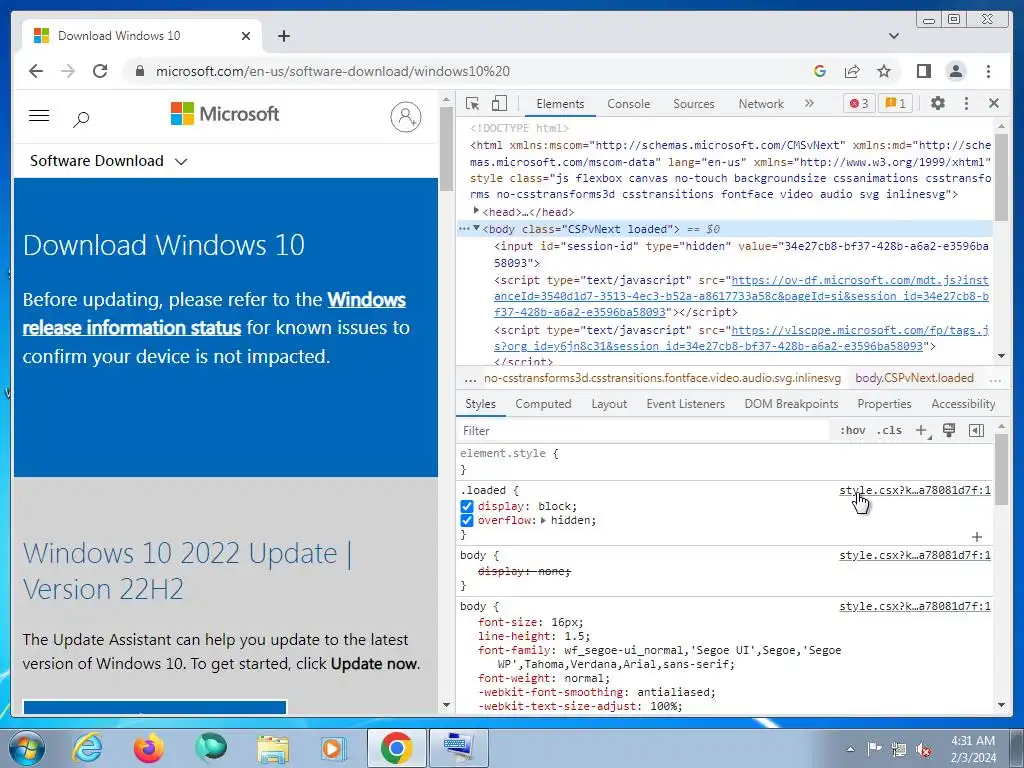Click the Microsoft site search icon
Screen dimensions: 1024x768
(x=81, y=119)
